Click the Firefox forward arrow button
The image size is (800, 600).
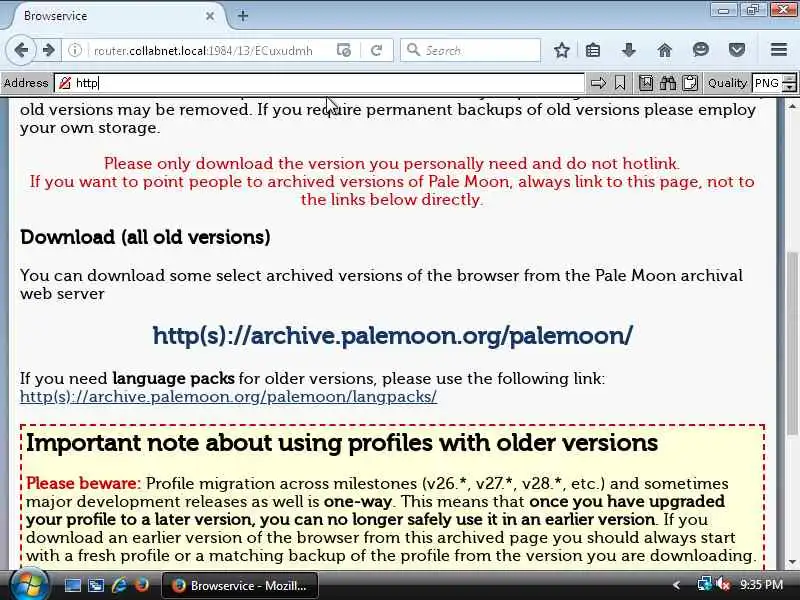point(48,50)
